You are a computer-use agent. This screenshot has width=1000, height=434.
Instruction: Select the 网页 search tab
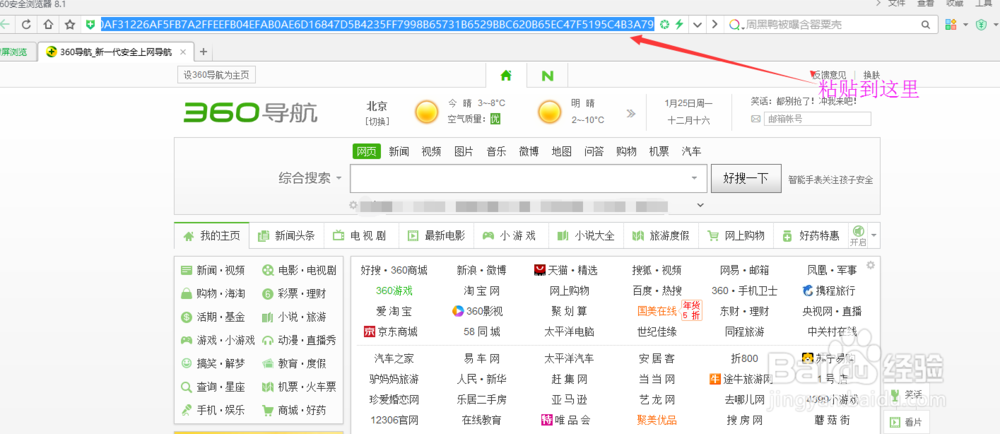pos(366,152)
